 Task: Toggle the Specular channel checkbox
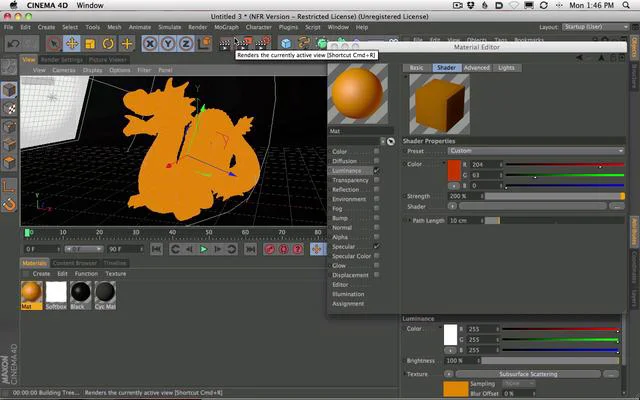[376, 246]
